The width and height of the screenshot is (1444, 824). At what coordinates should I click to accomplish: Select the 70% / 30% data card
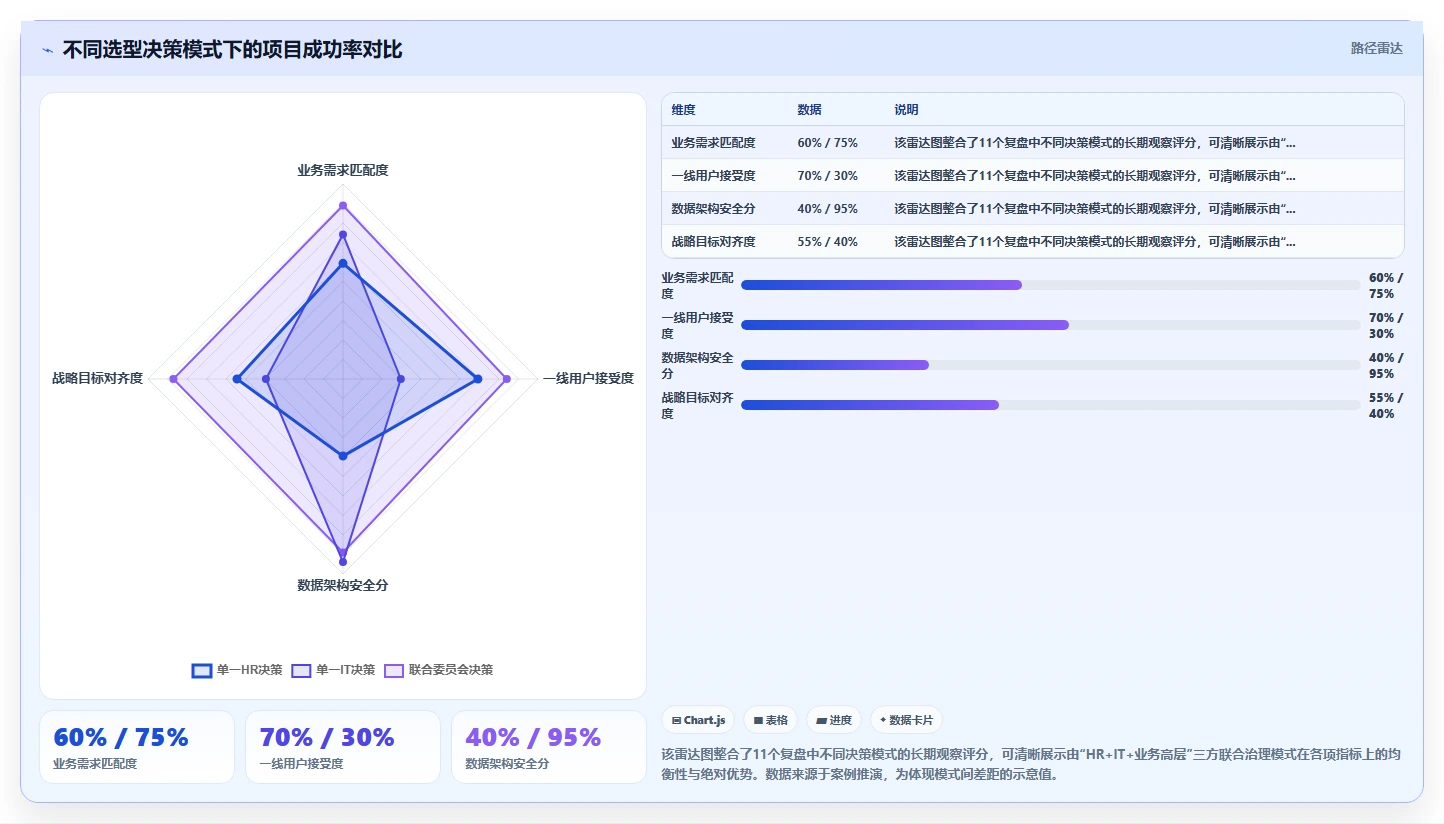(x=343, y=747)
